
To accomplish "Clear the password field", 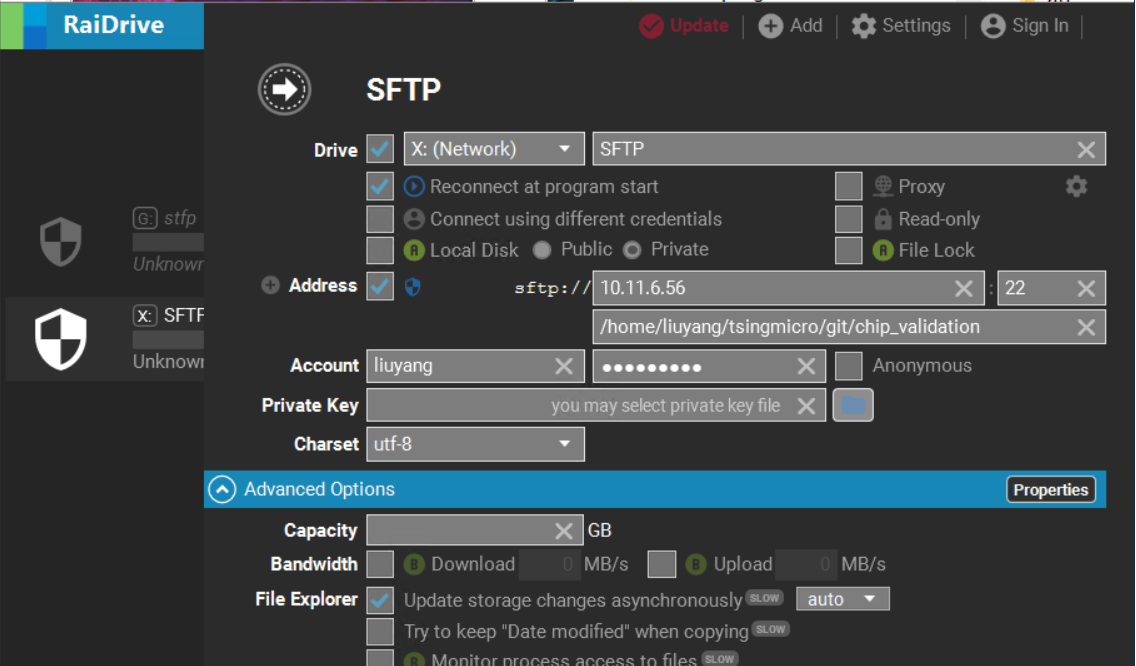I will (x=806, y=367).
